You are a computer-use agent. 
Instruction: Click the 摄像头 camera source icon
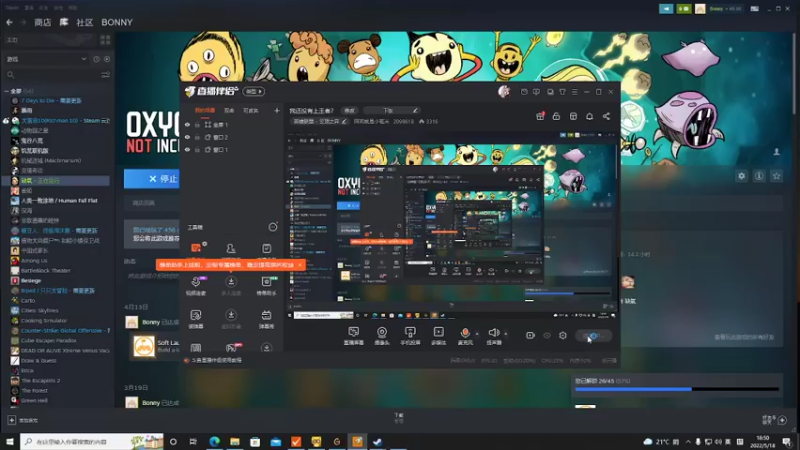point(382,336)
